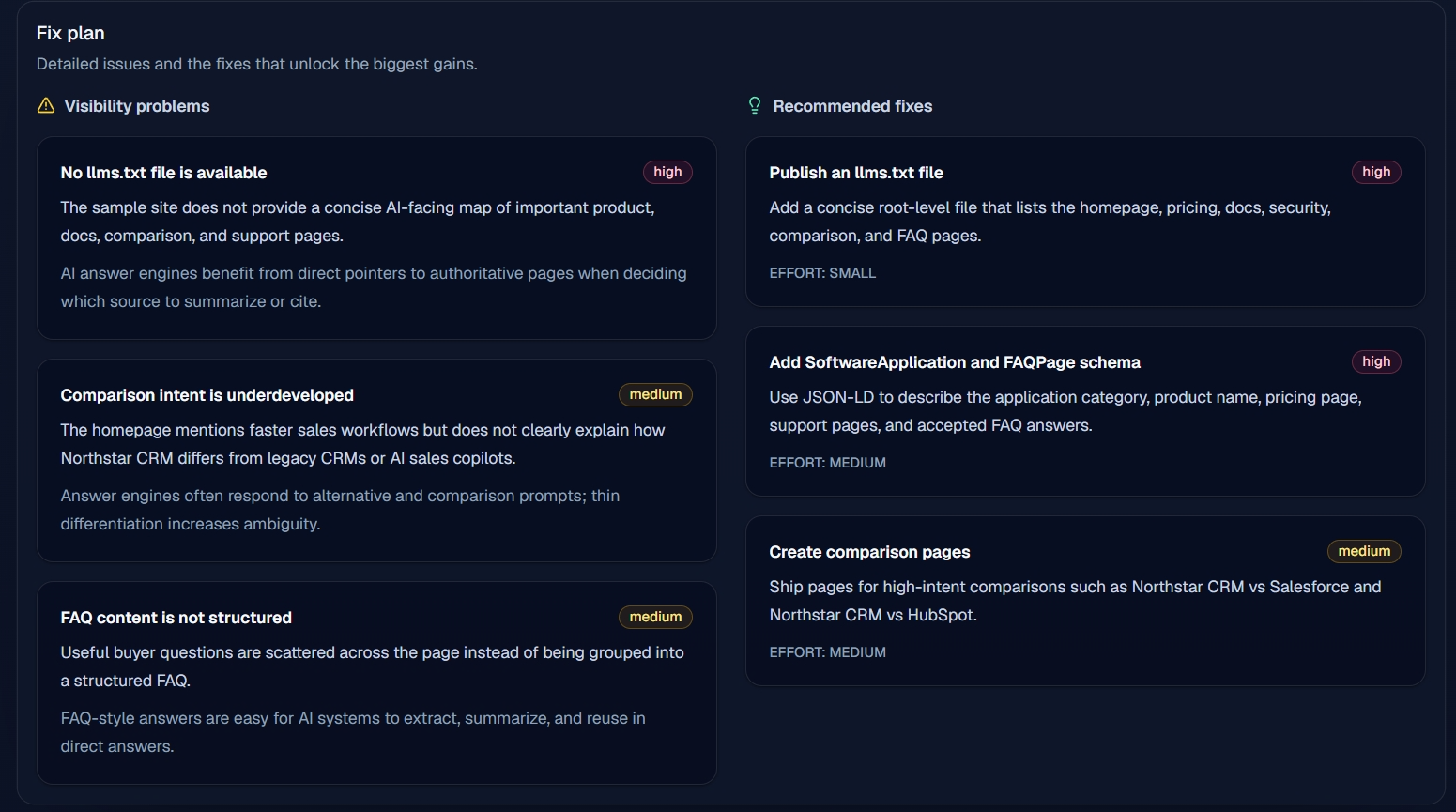Image resolution: width=1456 pixels, height=812 pixels.
Task: Click the warning triangle icon beside Visibility problems
Action: click(46, 105)
